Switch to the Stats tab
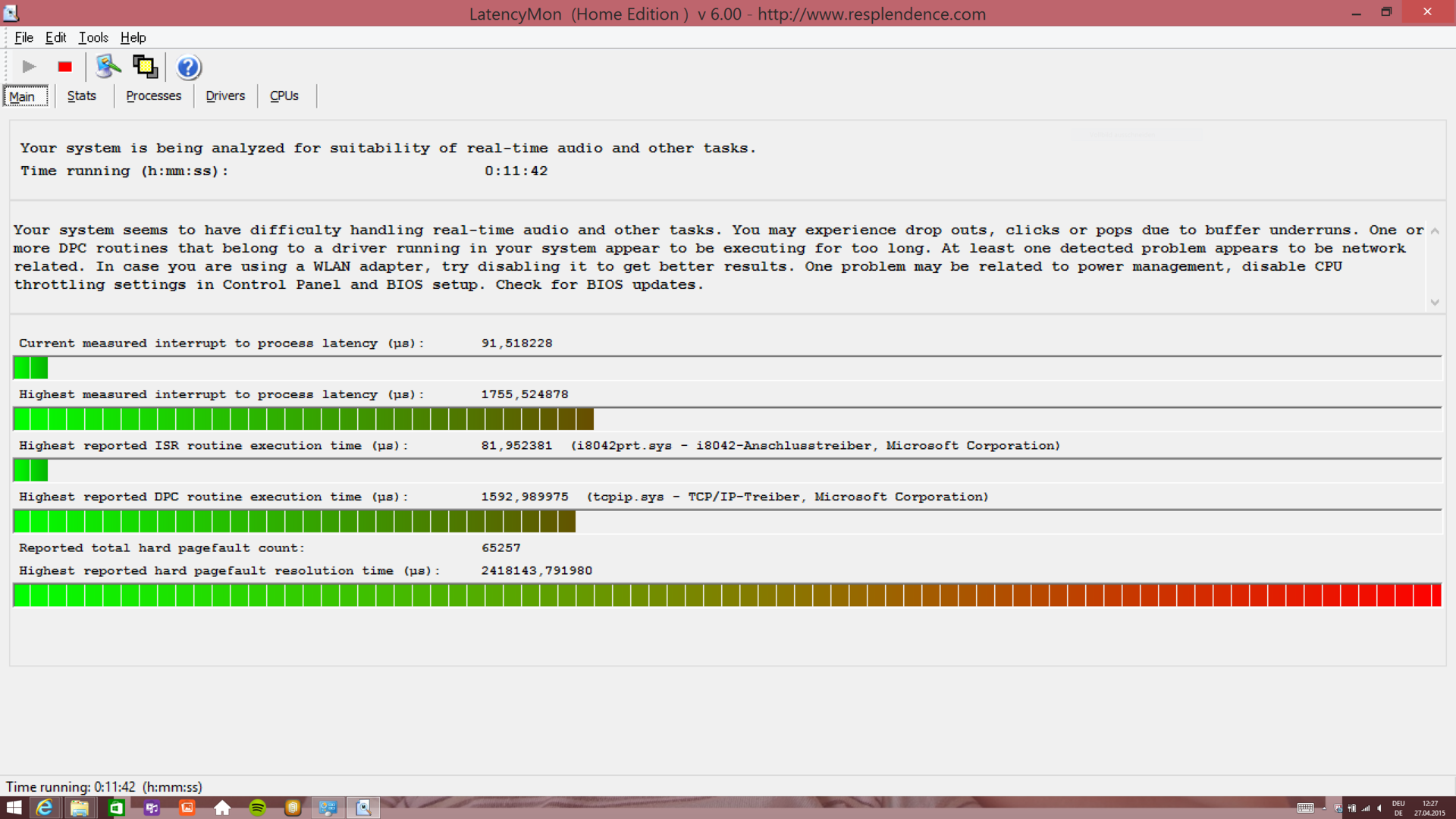This screenshot has height=819, width=1456. [x=81, y=96]
